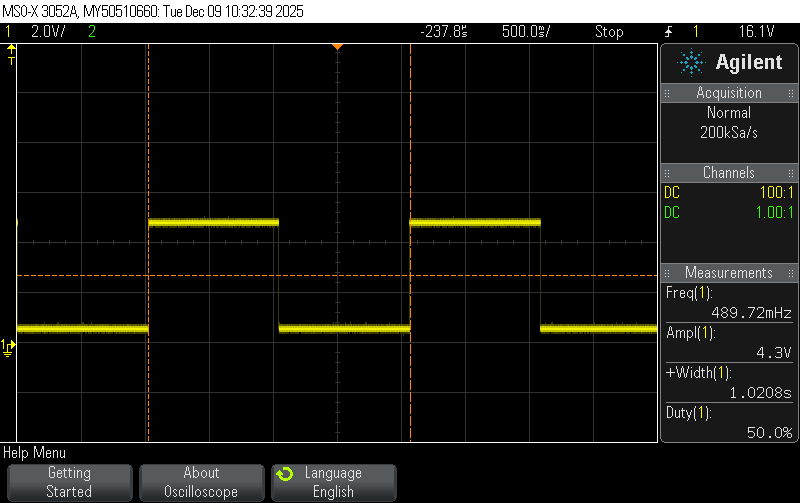
Task: Click the channel 1 ground reference marker
Action: 8,347
